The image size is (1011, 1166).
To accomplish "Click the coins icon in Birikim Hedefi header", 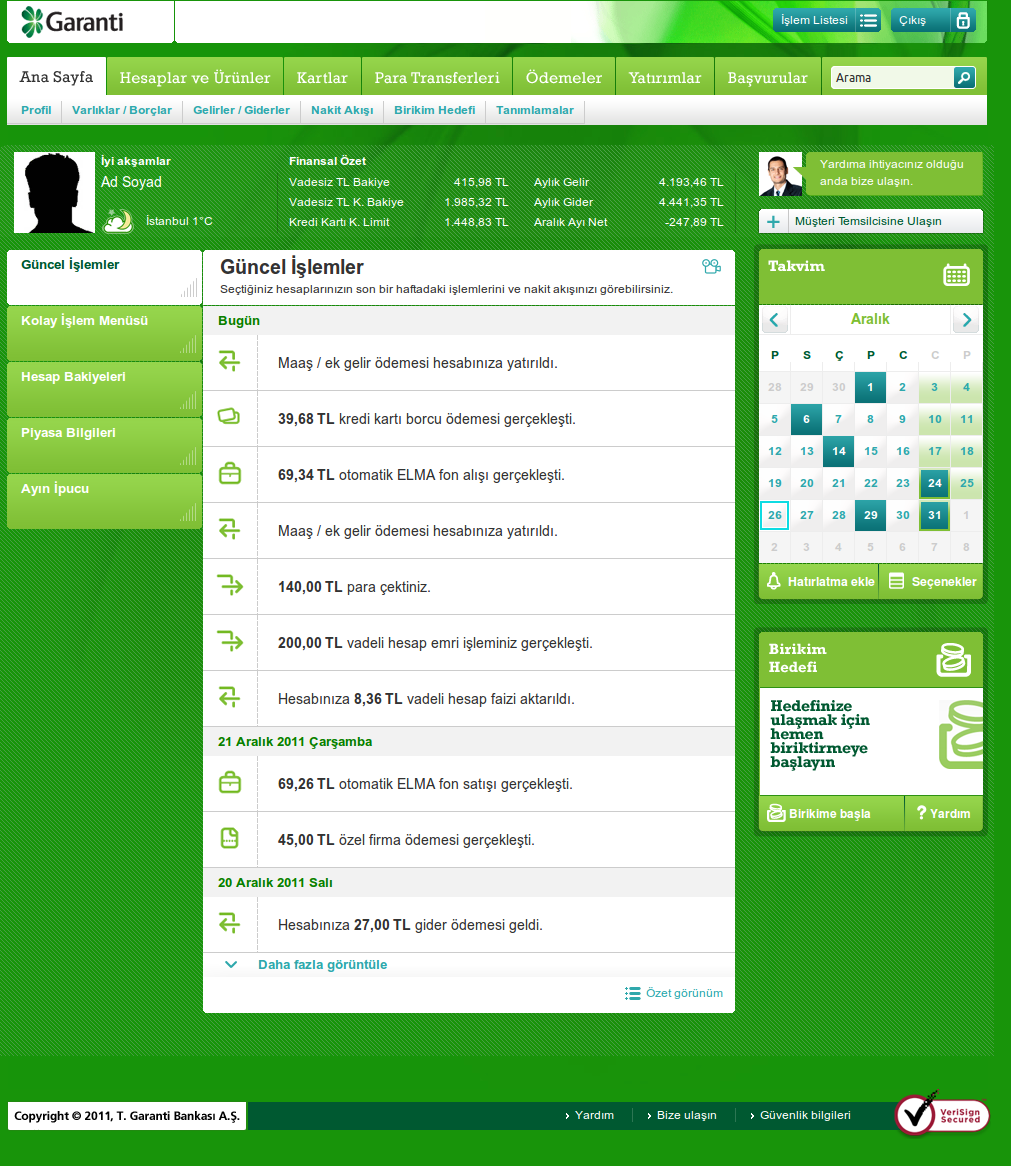I will click(953, 660).
